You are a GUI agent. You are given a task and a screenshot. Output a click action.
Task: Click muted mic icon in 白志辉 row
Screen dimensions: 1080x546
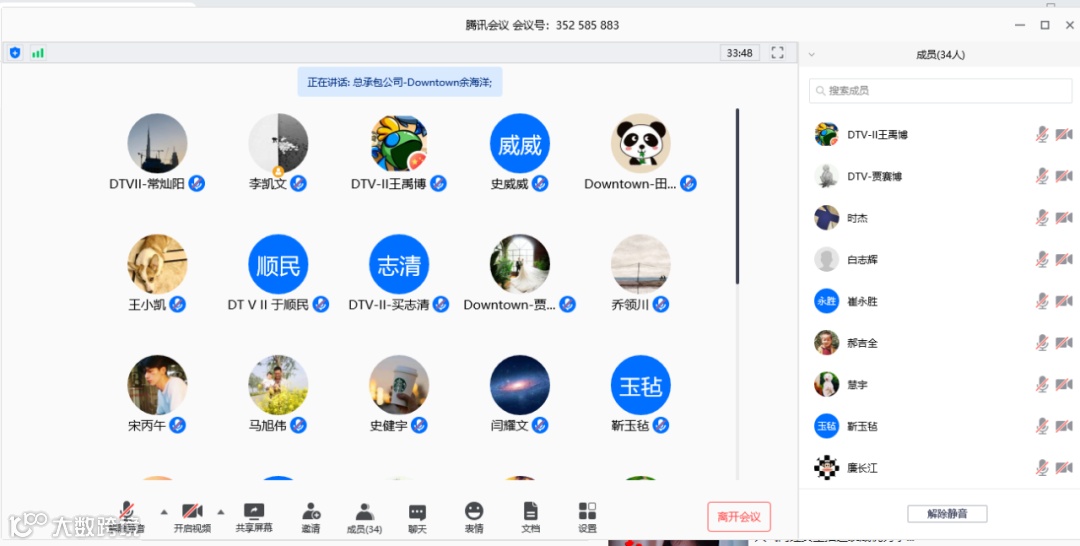pyautogui.click(x=1042, y=260)
